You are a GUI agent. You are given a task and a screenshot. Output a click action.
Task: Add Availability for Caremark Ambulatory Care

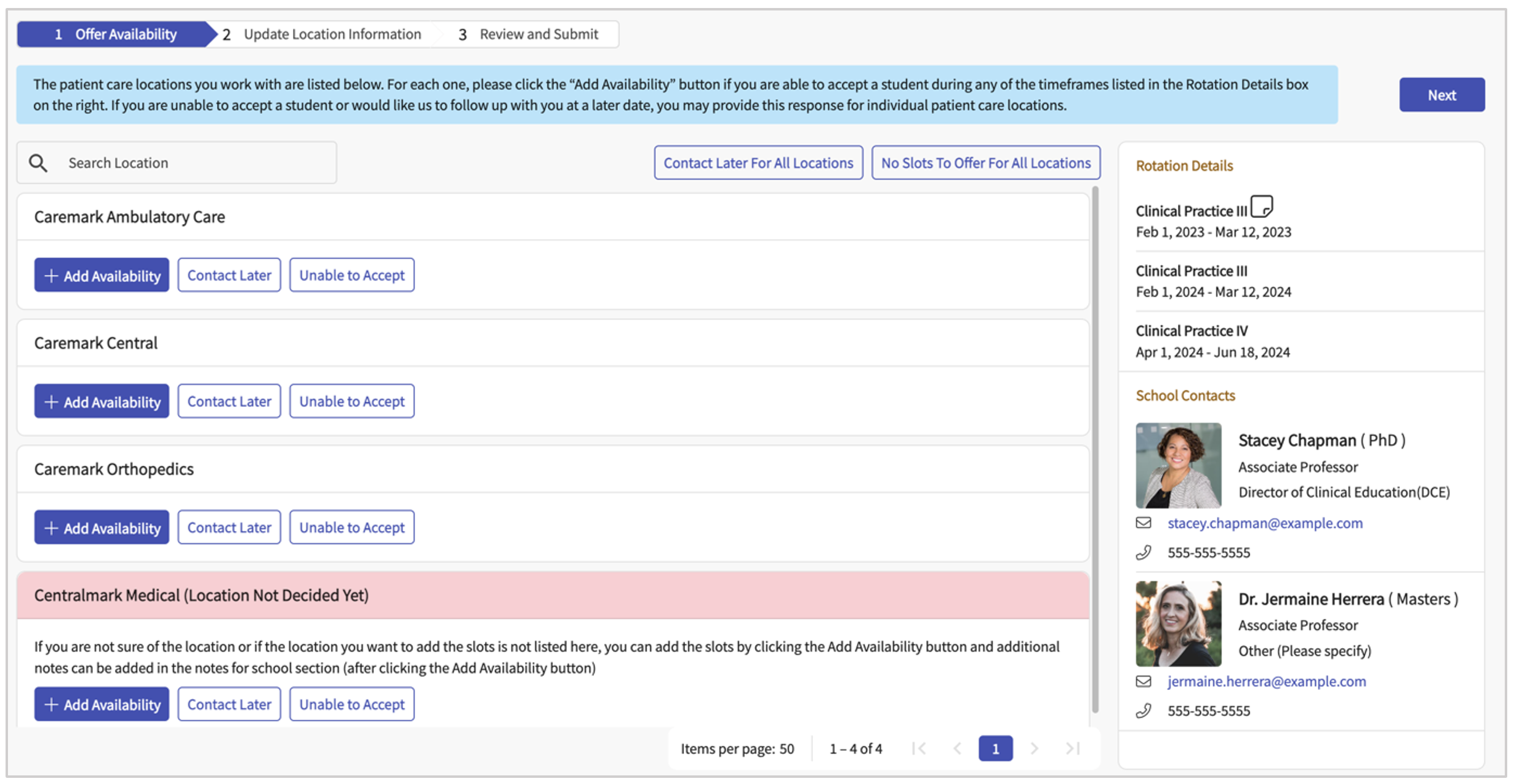tap(102, 275)
